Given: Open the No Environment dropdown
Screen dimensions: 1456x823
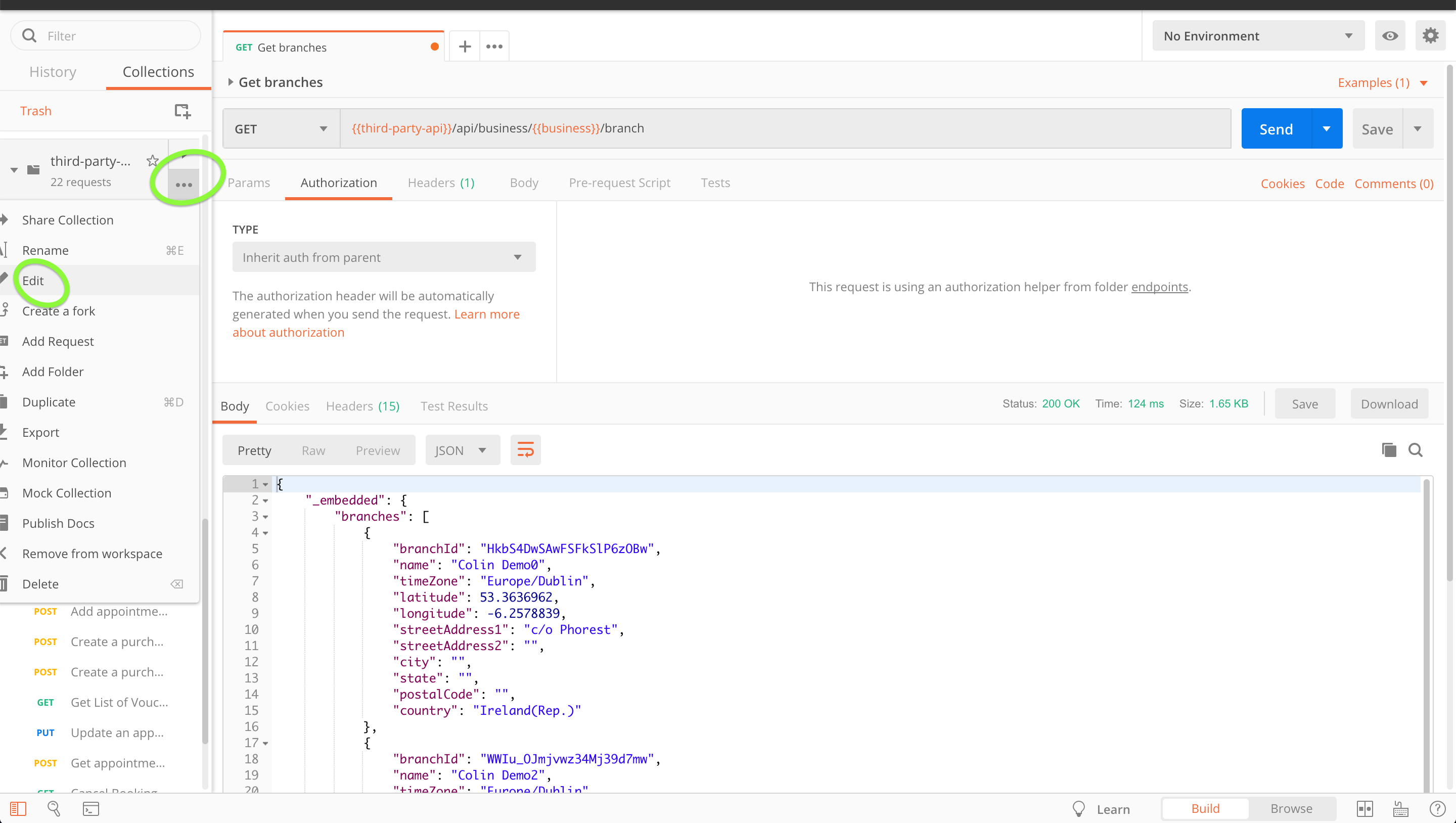Looking at the screenshot, I should pos(1258,36).
